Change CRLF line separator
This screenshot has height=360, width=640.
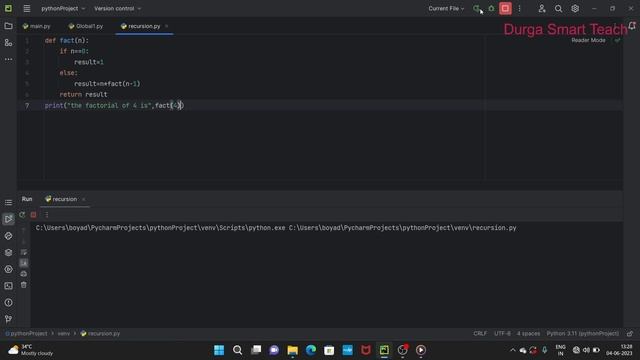click(x=480, y=333)
